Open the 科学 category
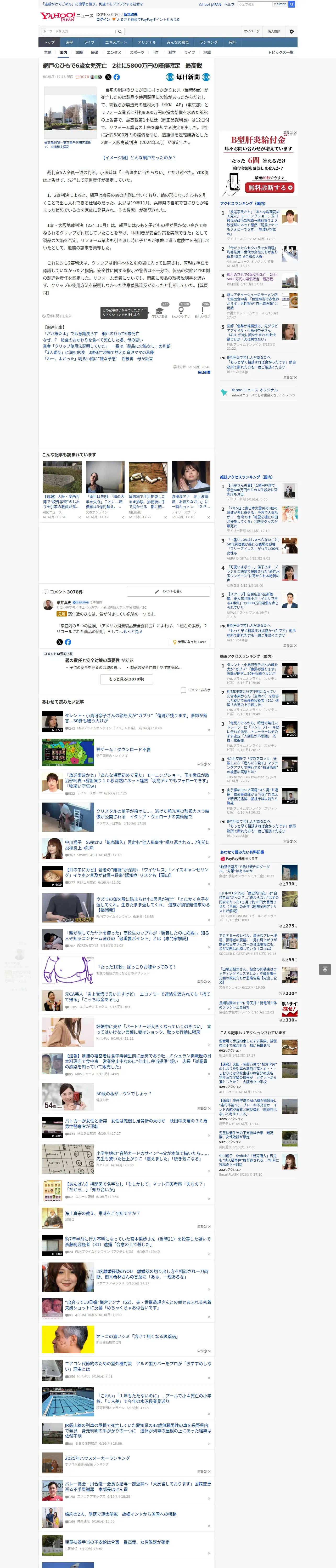 [172, 52]
